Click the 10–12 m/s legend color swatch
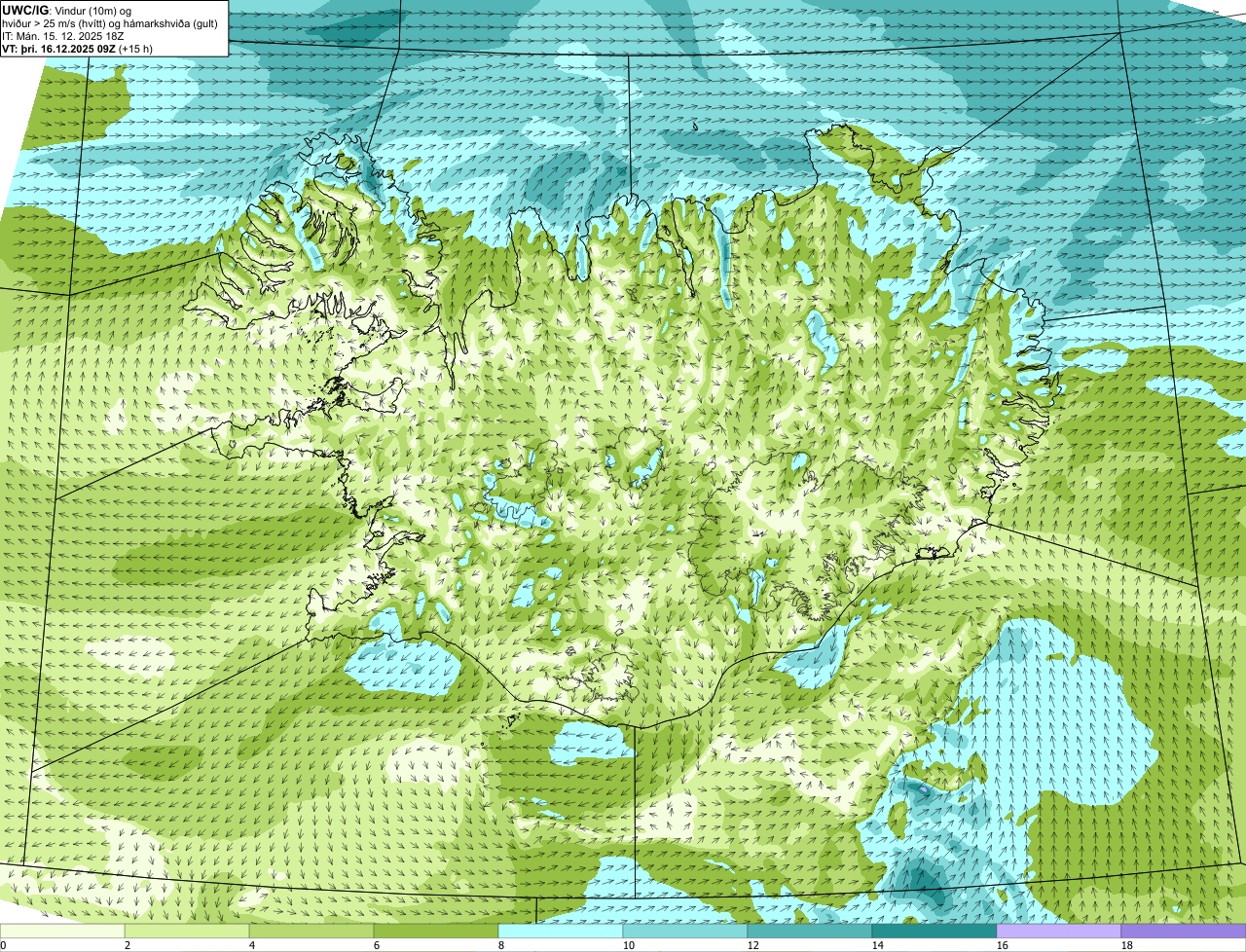 coord(686,931)
